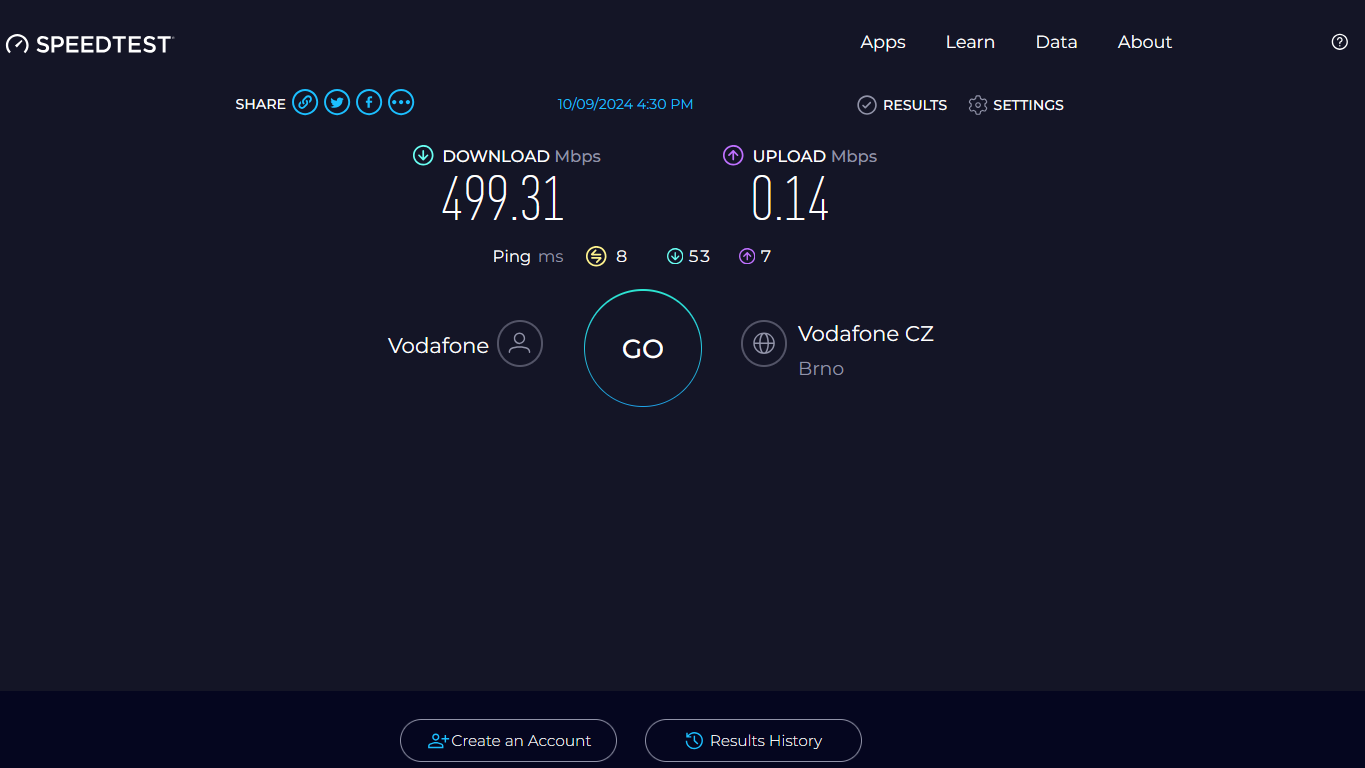The height and width of the screenshot is (768, 1365).
Task: Click the server globe icon
Action: coord(764,344)
